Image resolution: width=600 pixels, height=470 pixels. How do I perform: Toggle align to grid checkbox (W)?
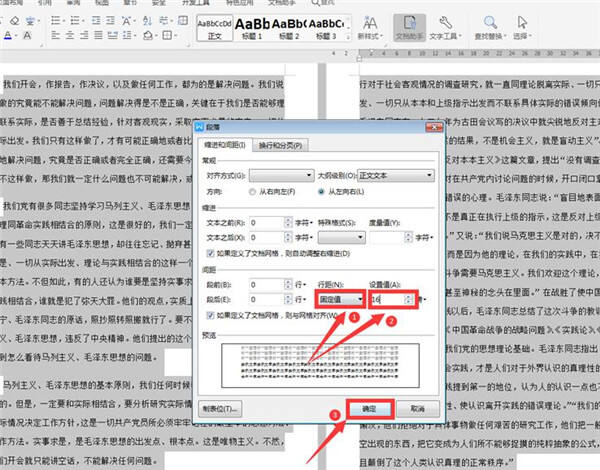pyautogui.click(x=210, y=315)
